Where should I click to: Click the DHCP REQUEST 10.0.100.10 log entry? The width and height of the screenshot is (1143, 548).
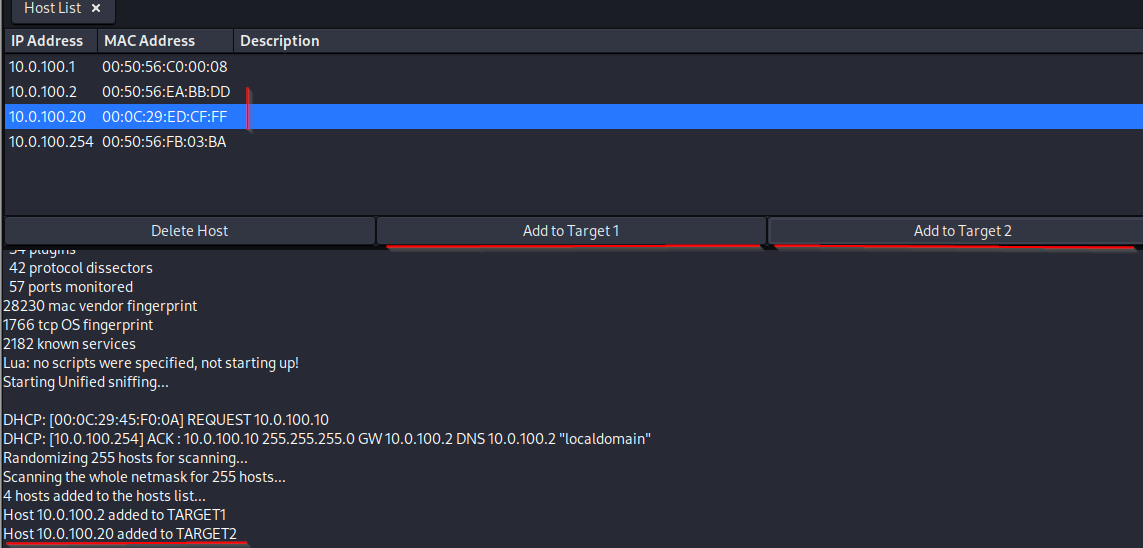(166, 420)
